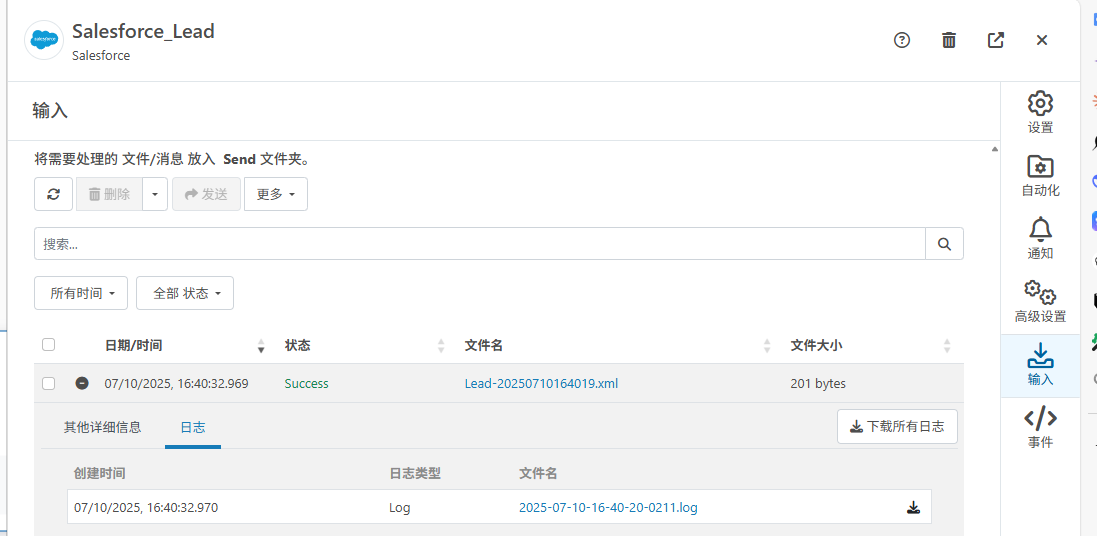This screenshot has width=1097, height=536.
Task: Open the 通知 notification bell panel
Action: pyautogui.click(x=1040, y=238)
